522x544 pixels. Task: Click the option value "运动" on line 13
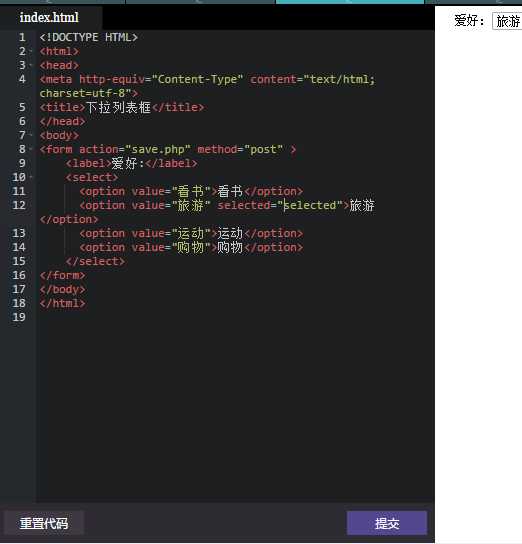pos(191,233)
